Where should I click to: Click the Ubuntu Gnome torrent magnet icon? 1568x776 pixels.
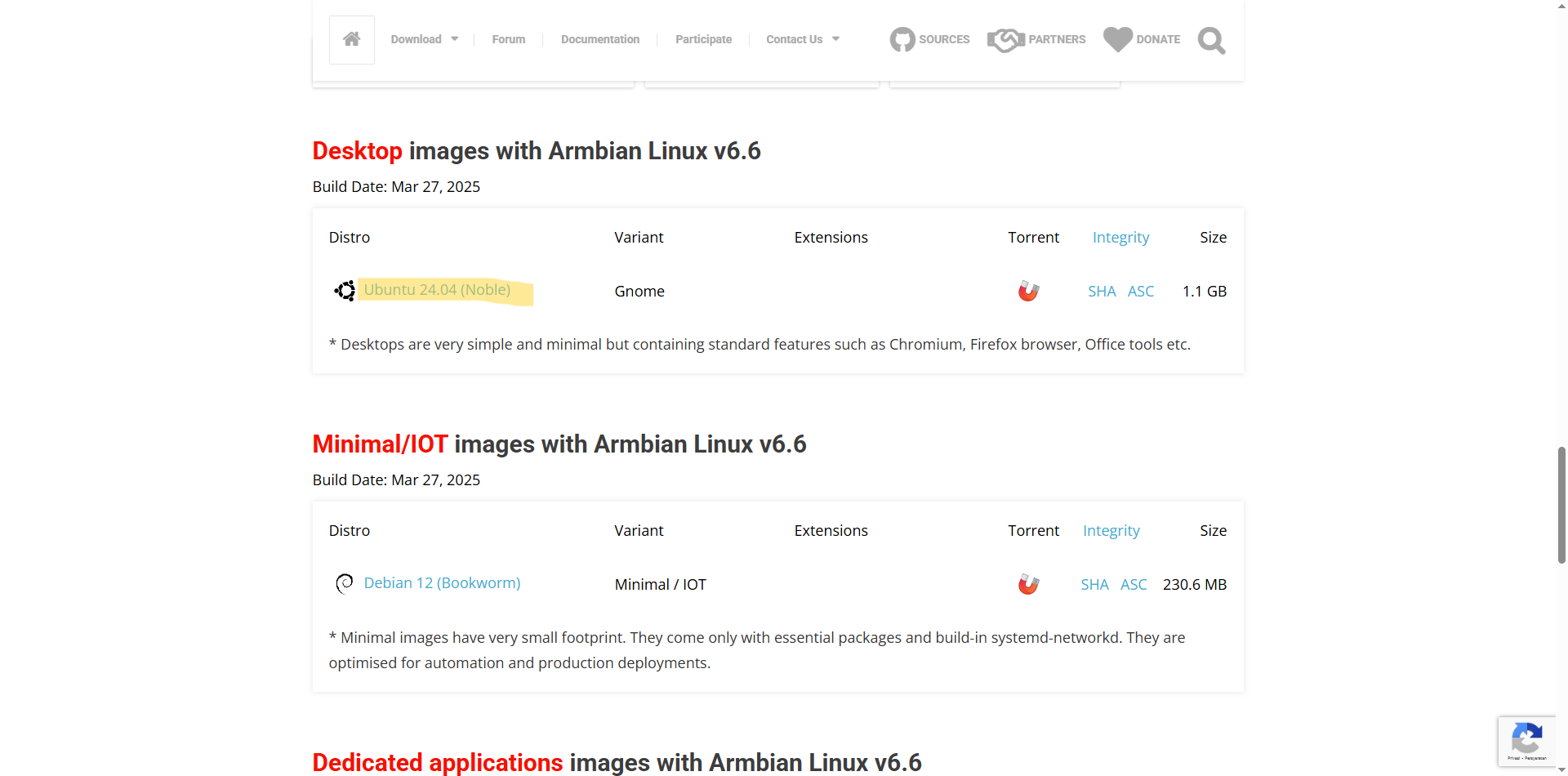point(1028,291)
